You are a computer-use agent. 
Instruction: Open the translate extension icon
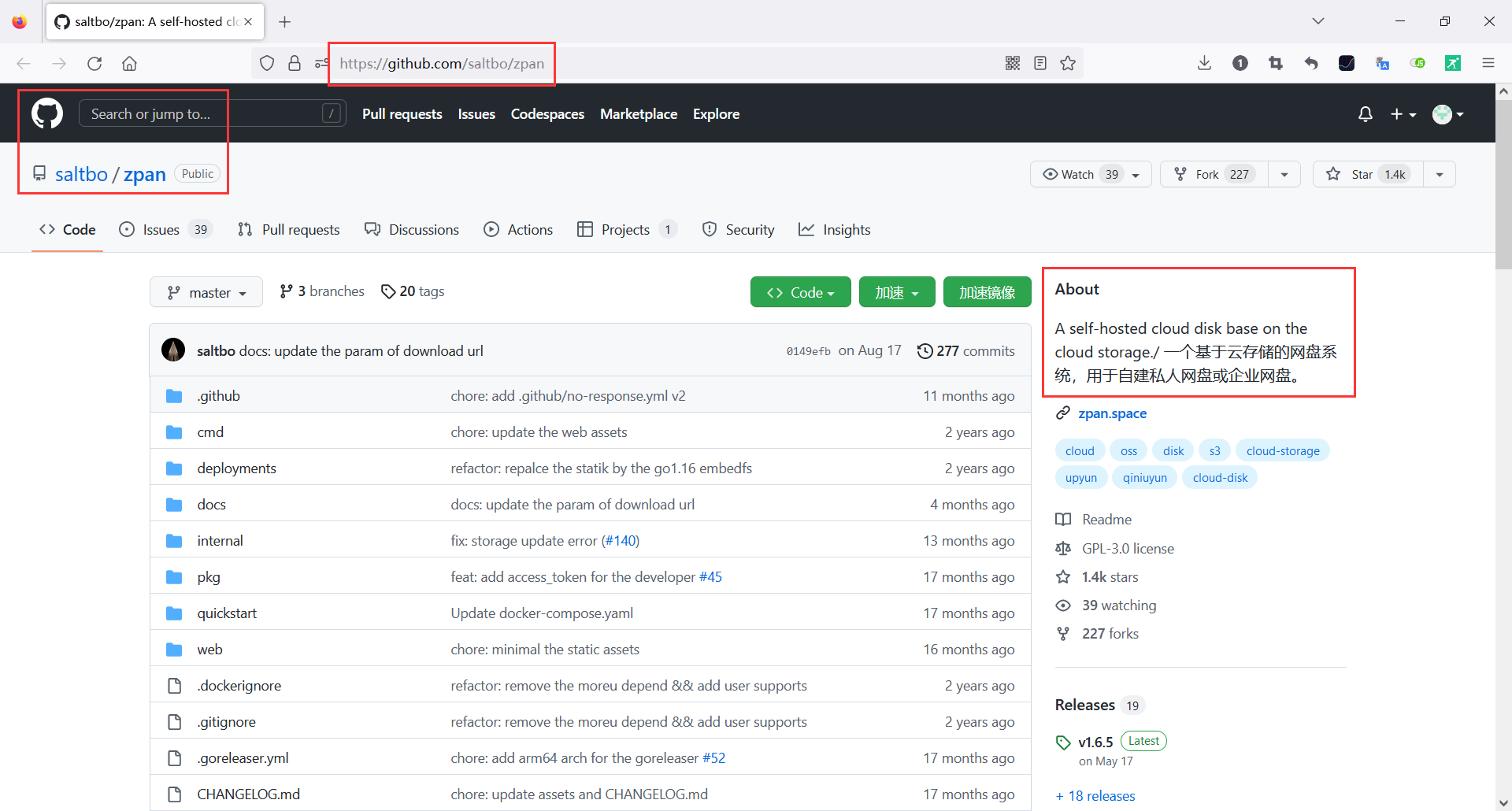(1382, 64)
